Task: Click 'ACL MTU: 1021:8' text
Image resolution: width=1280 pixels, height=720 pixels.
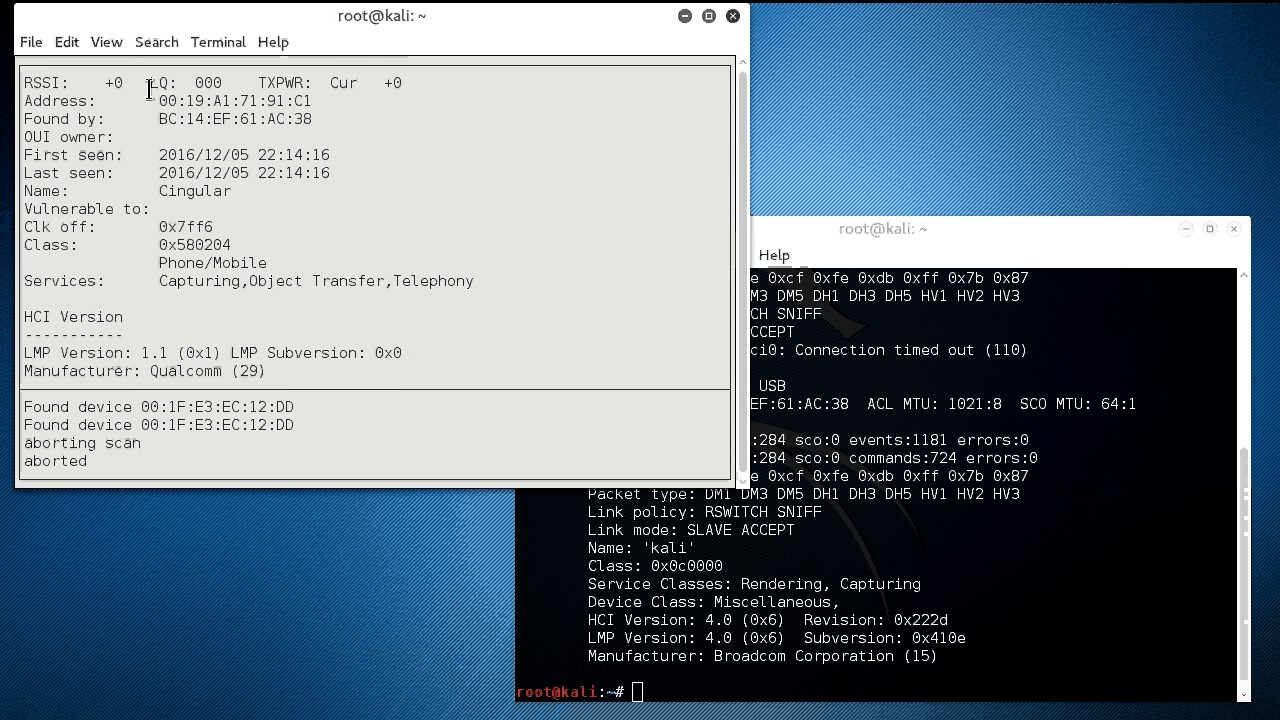Action: click(934, 404)
